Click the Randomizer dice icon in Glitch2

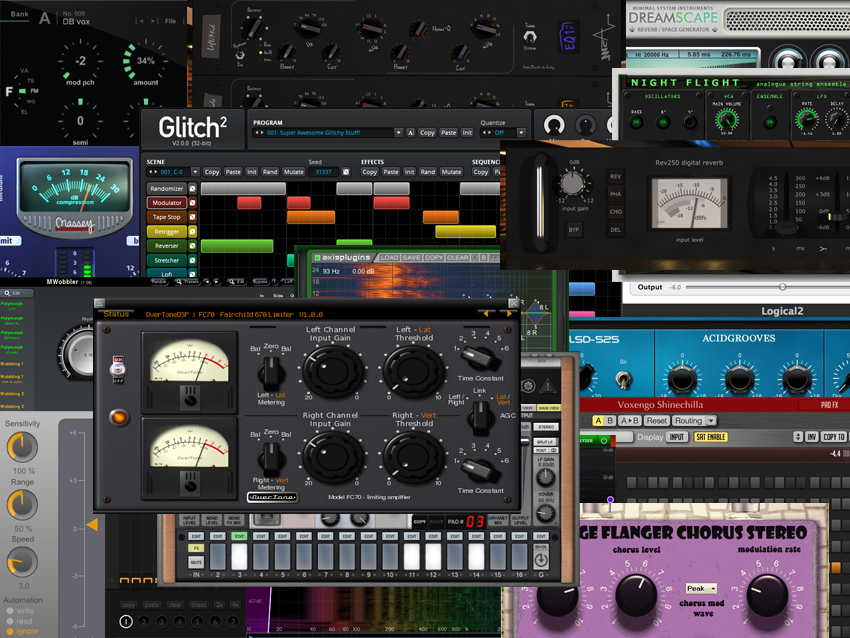tap(192, 189)
